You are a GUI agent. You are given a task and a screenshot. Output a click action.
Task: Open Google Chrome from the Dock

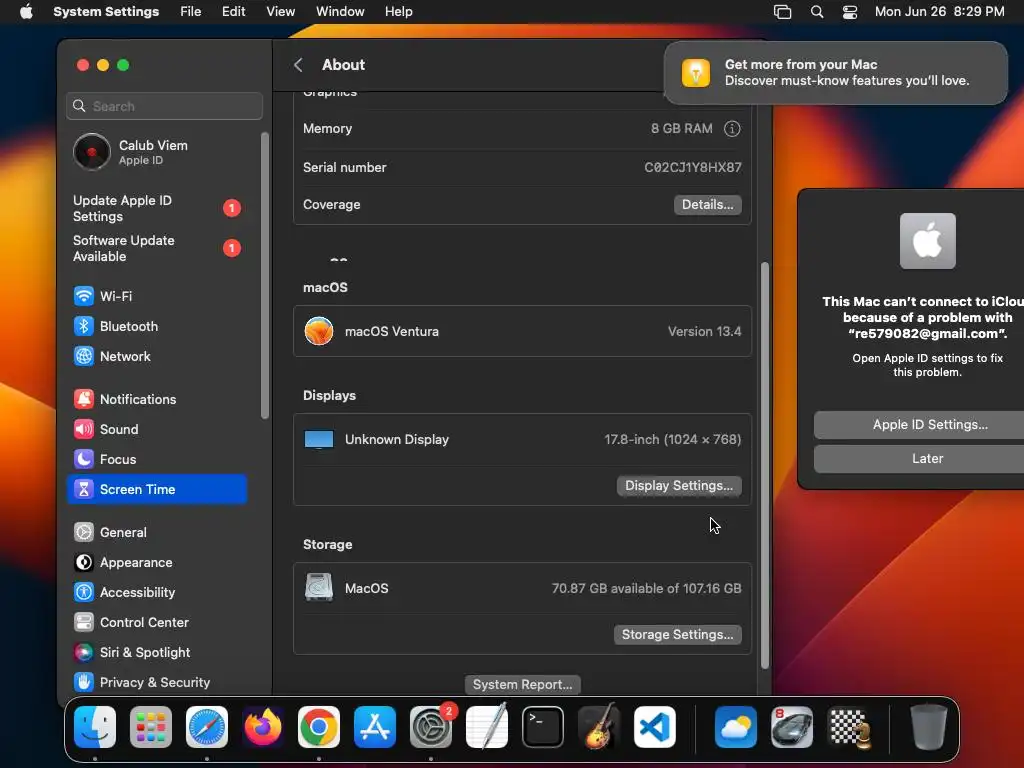[319, 727]
